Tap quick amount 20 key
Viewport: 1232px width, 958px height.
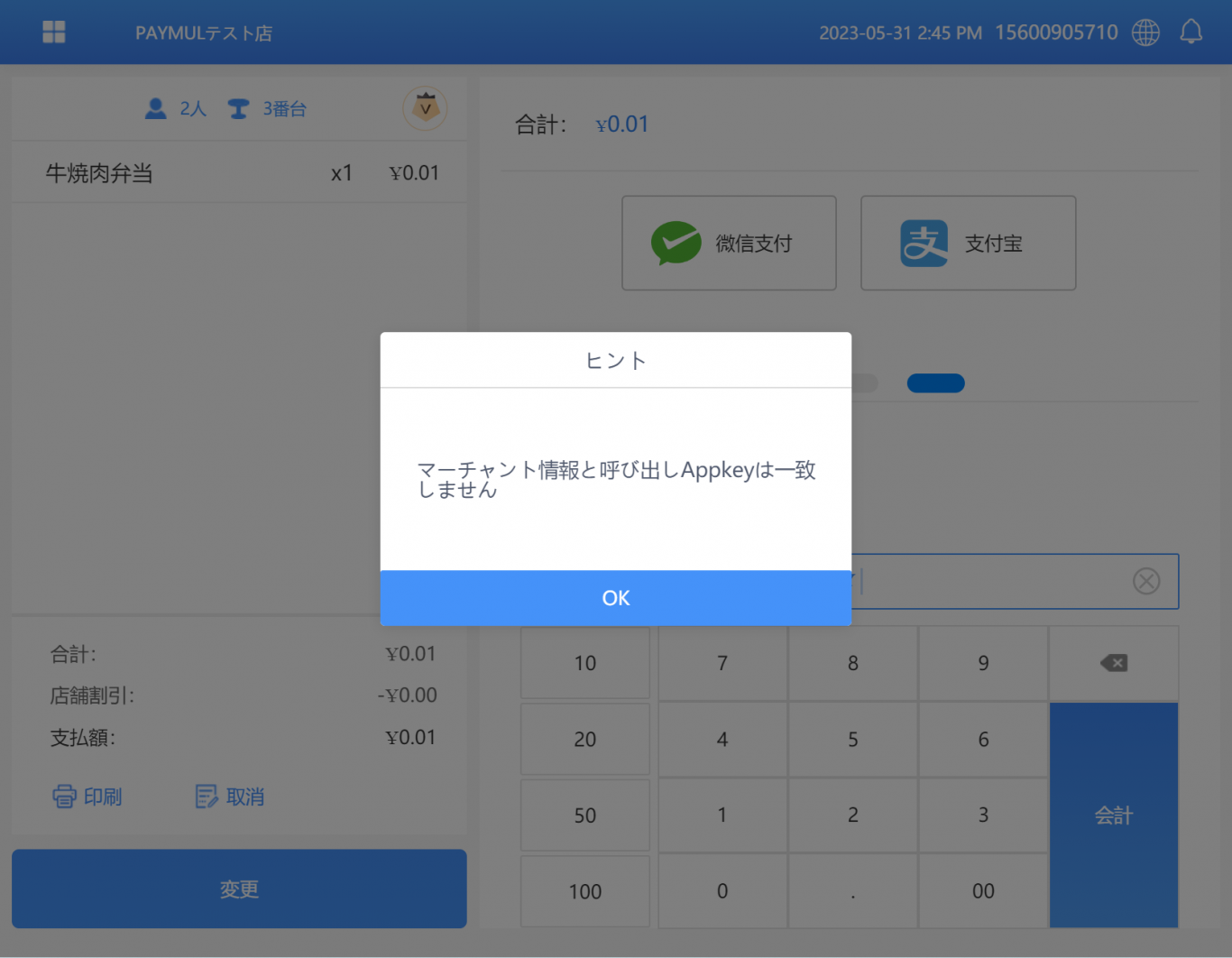tap(585, 740)
